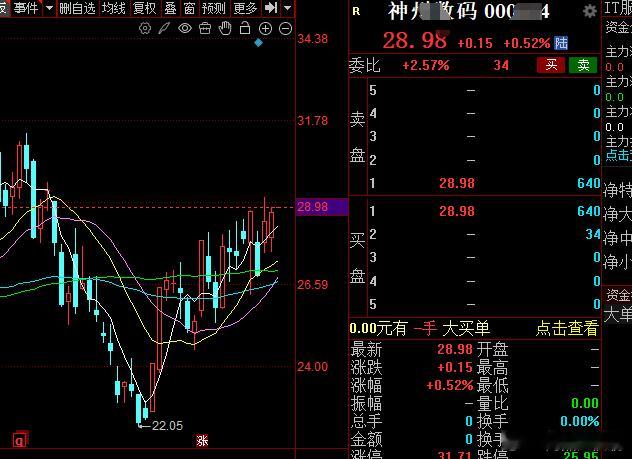The image size is (632, 459).
Task: Expand dropdown arrow after 事件
Action: point(49,8)
